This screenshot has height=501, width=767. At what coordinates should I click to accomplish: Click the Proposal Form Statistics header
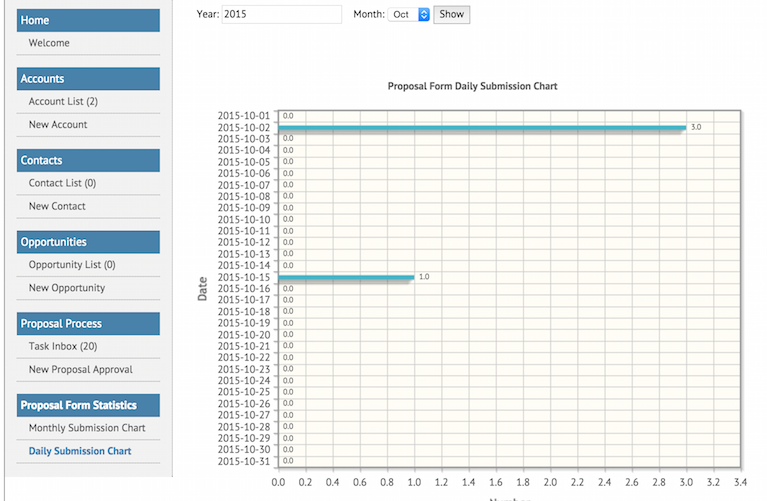point(88,405)
